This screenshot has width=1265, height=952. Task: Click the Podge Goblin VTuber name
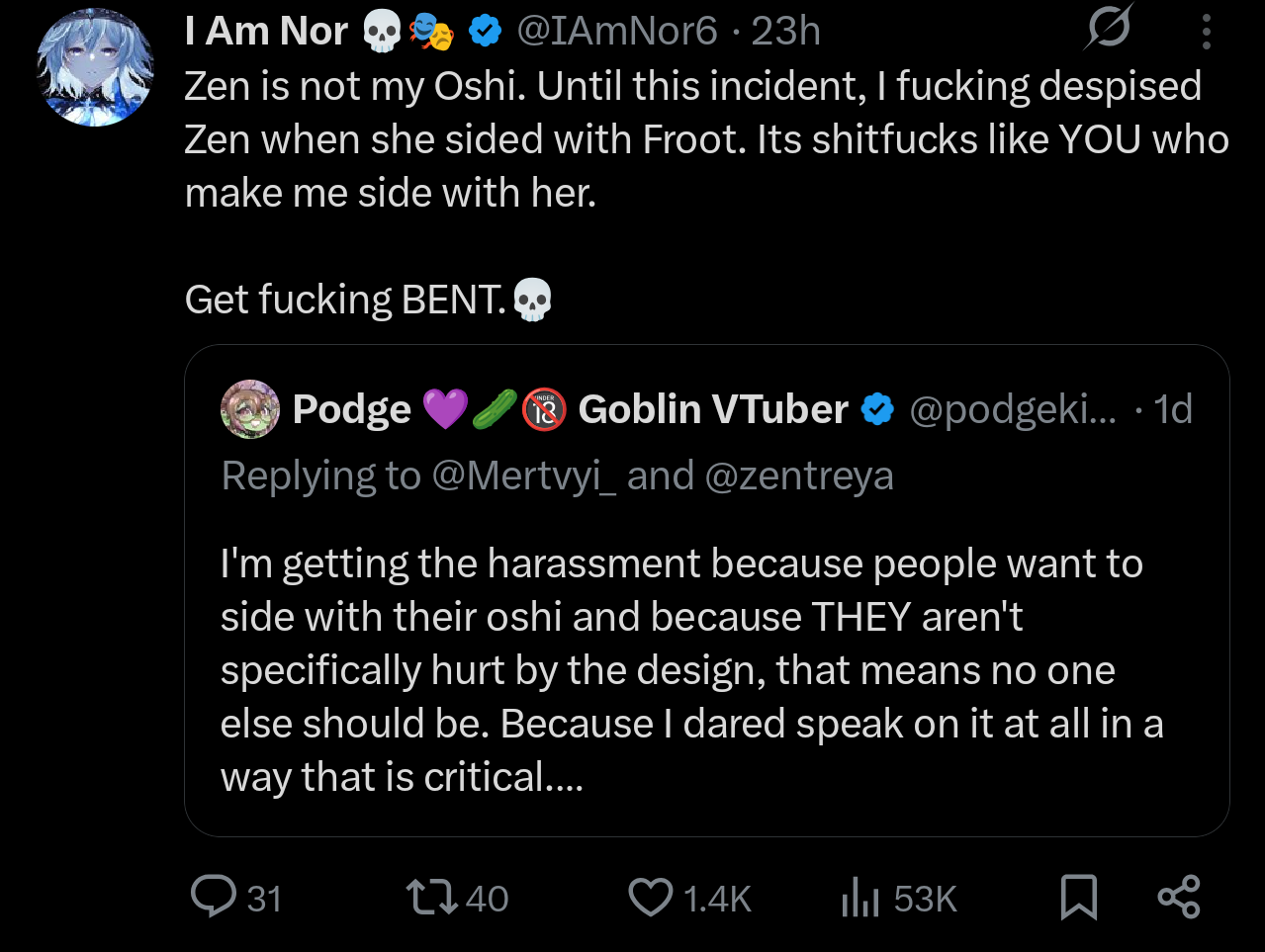pos(571,409)
